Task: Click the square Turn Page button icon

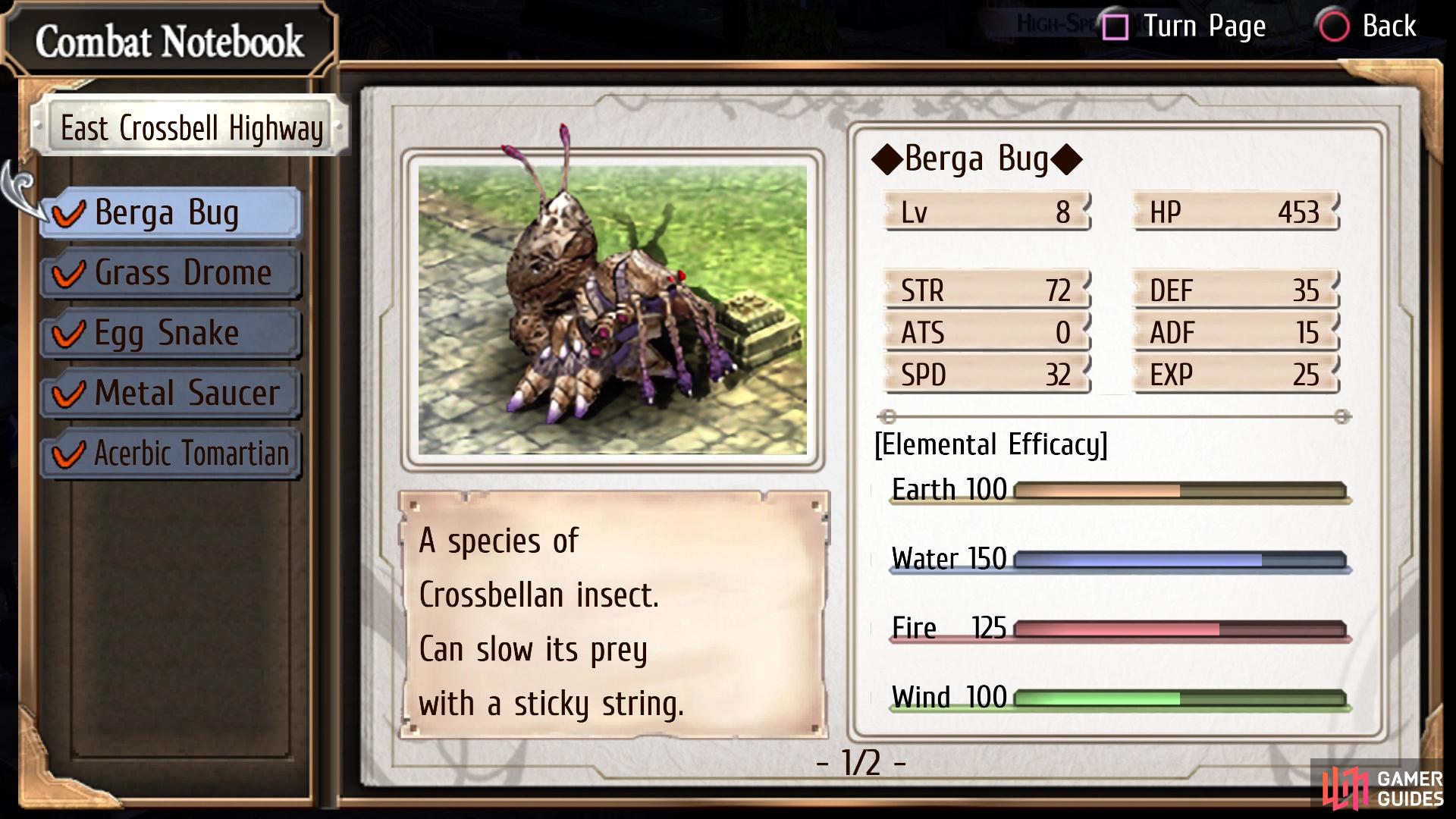Action: pos(1115,27)
